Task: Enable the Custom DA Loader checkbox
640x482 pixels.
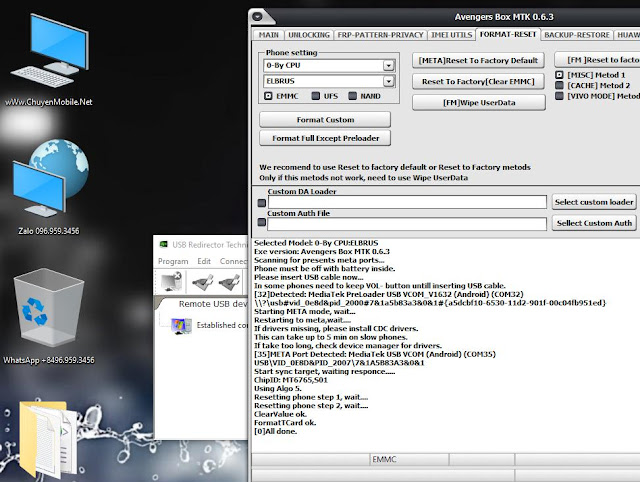Action: tap(262, 203)
